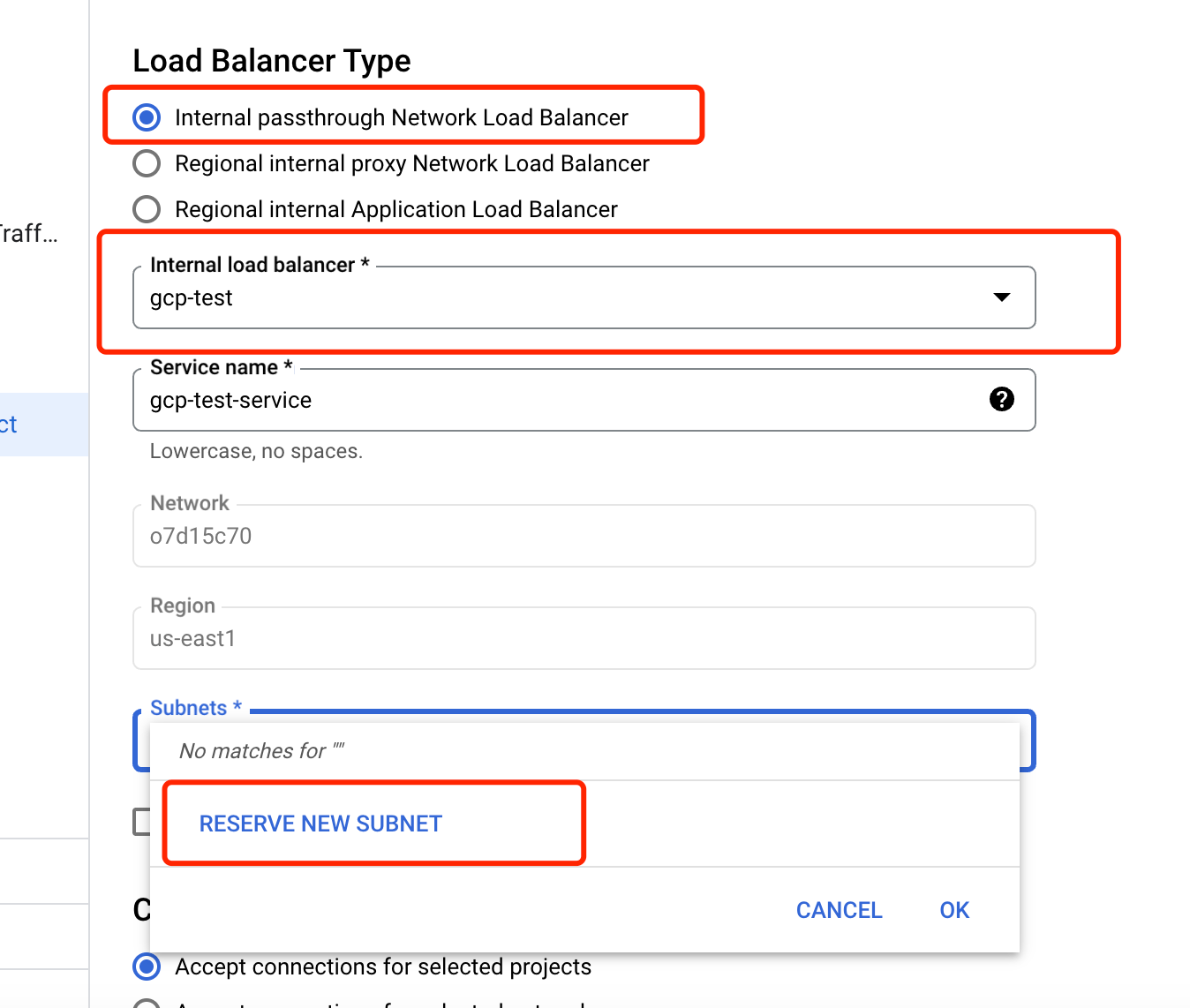The height and width of the screenshot is (1008, 1190).
Task: Select Regional internal Application Load Balancer
Action: 146,209
